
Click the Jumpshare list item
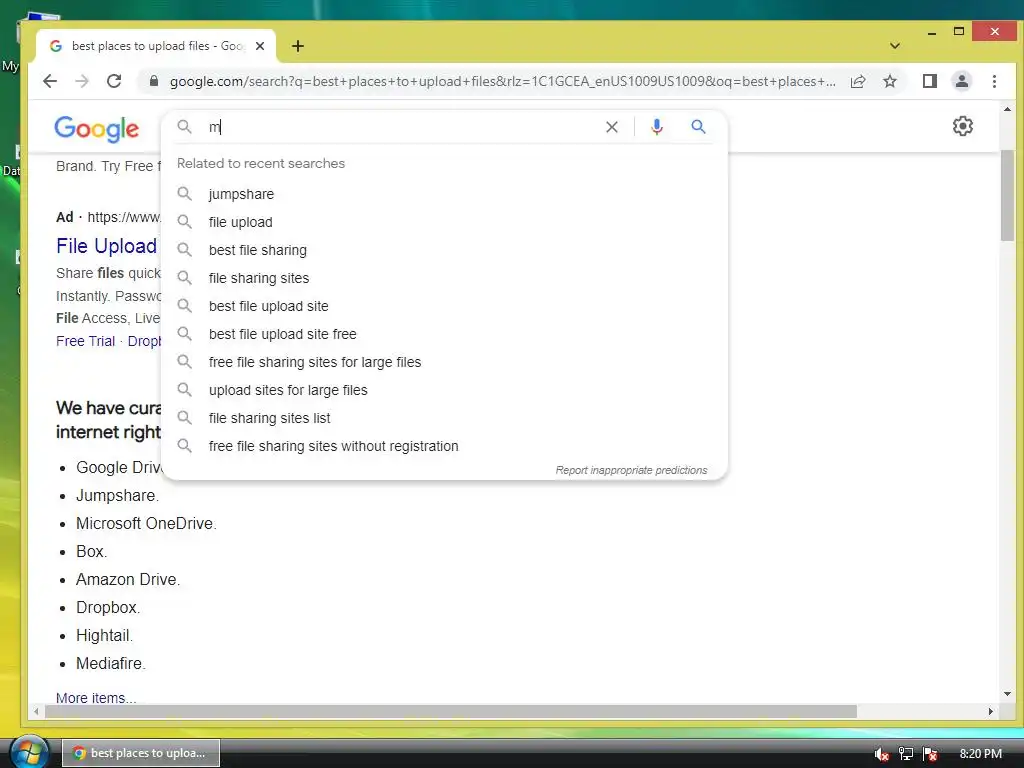coord(118,496)
